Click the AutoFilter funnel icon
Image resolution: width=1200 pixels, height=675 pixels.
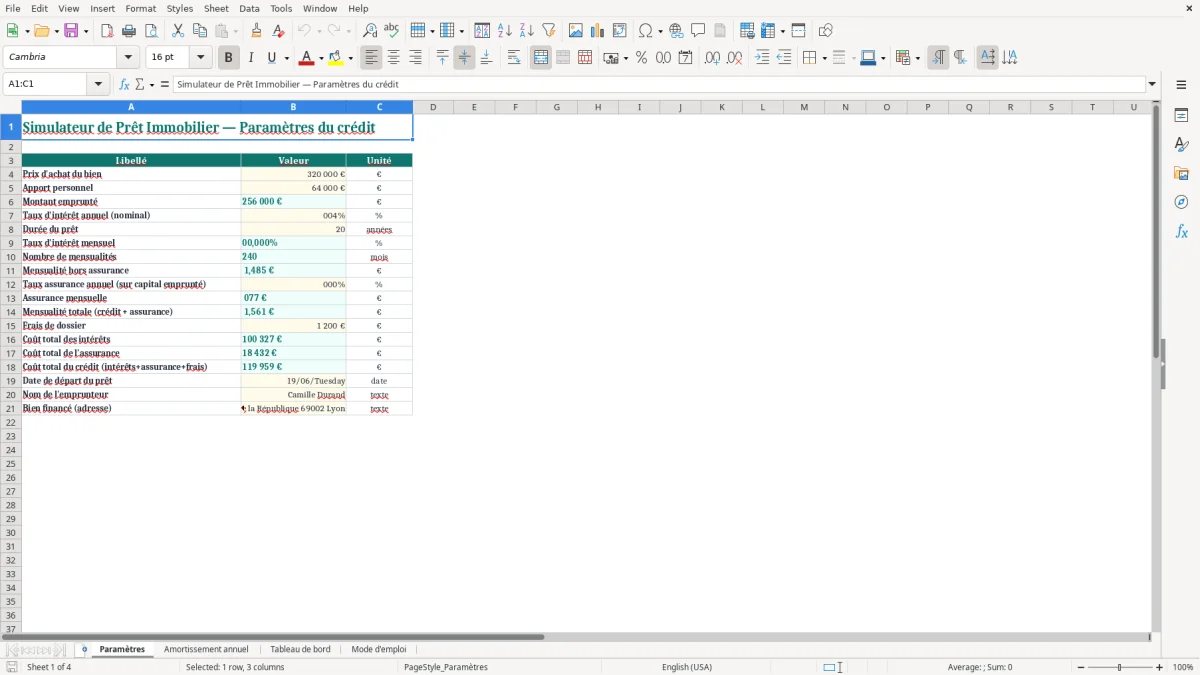[x=549, y=31]
